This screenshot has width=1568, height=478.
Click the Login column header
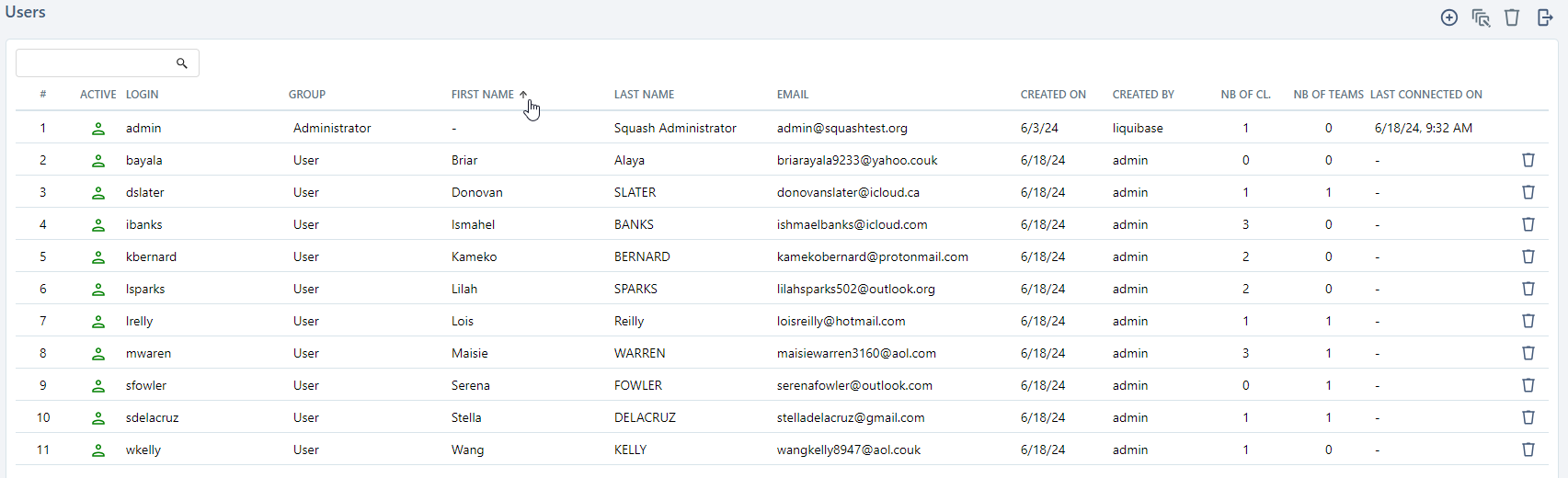pos(142,95)
